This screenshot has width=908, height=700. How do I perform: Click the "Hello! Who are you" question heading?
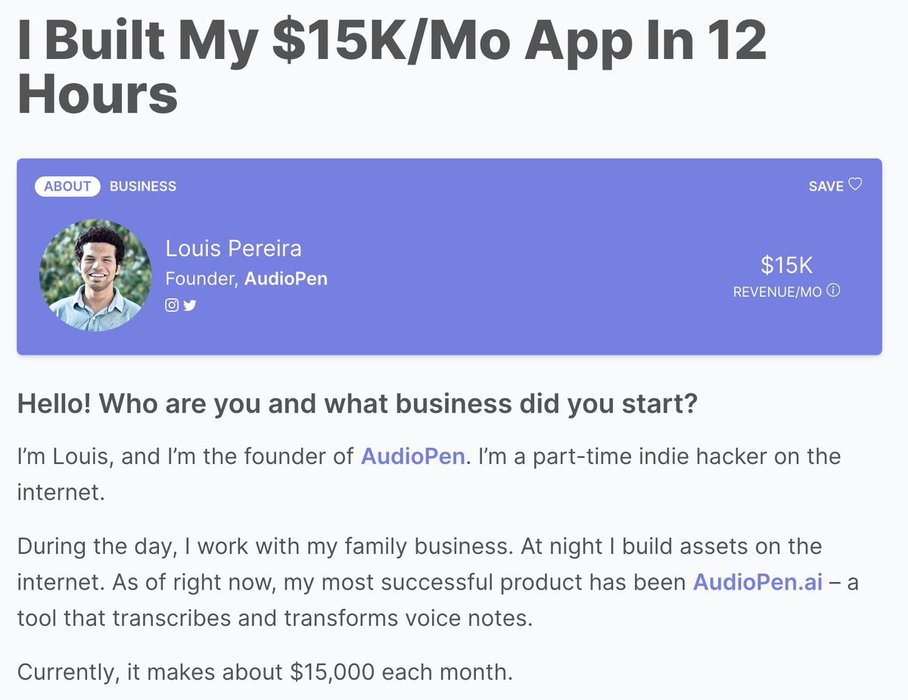(x=357, y=404)
